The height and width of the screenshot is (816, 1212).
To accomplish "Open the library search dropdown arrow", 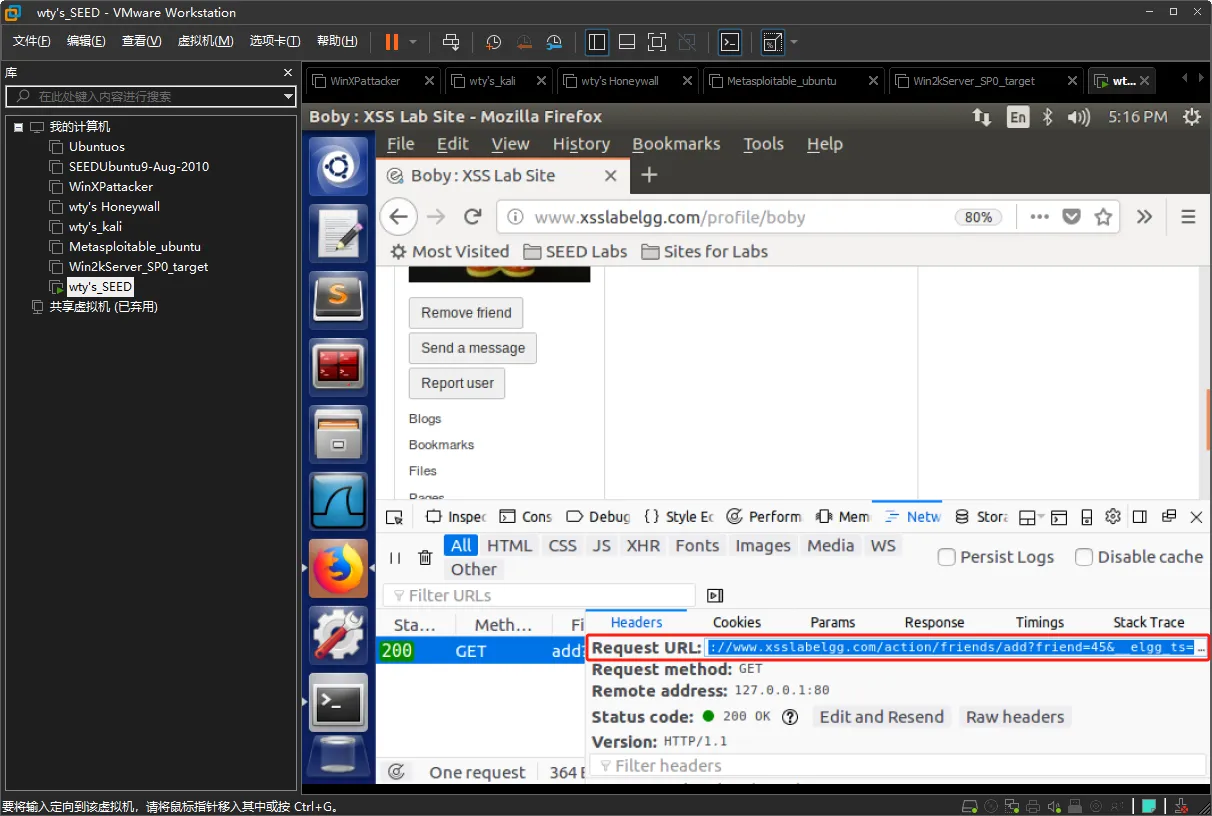I will click(x=289, y=96).
